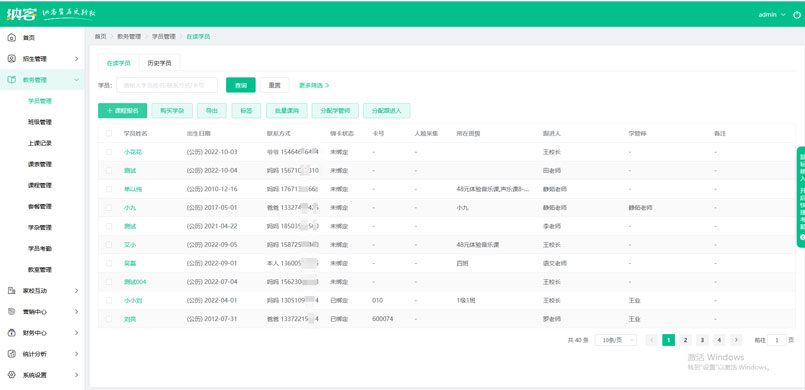Click the 教务管理 book icon in sidebar
Screen dimensions: 805x390
pos(12,80)
